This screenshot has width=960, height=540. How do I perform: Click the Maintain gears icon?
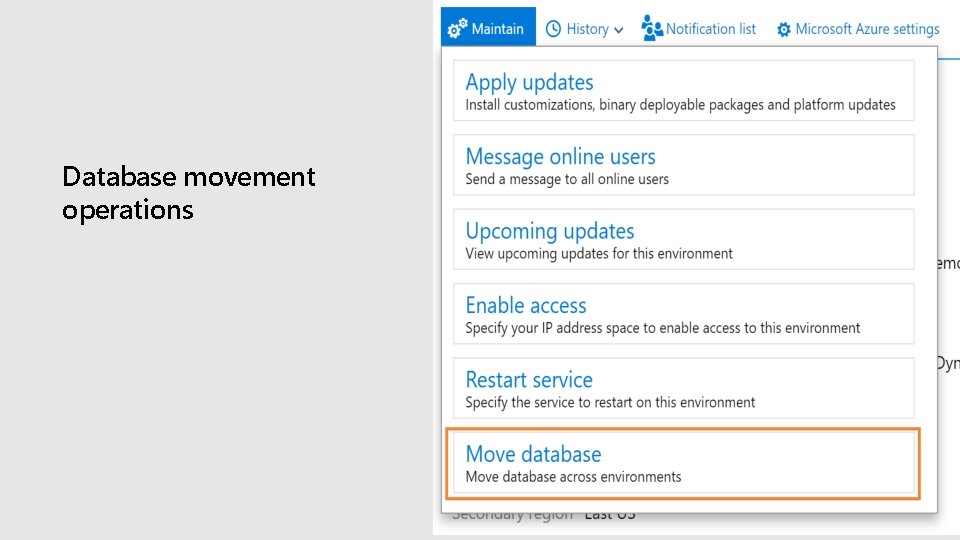point(457,28)
